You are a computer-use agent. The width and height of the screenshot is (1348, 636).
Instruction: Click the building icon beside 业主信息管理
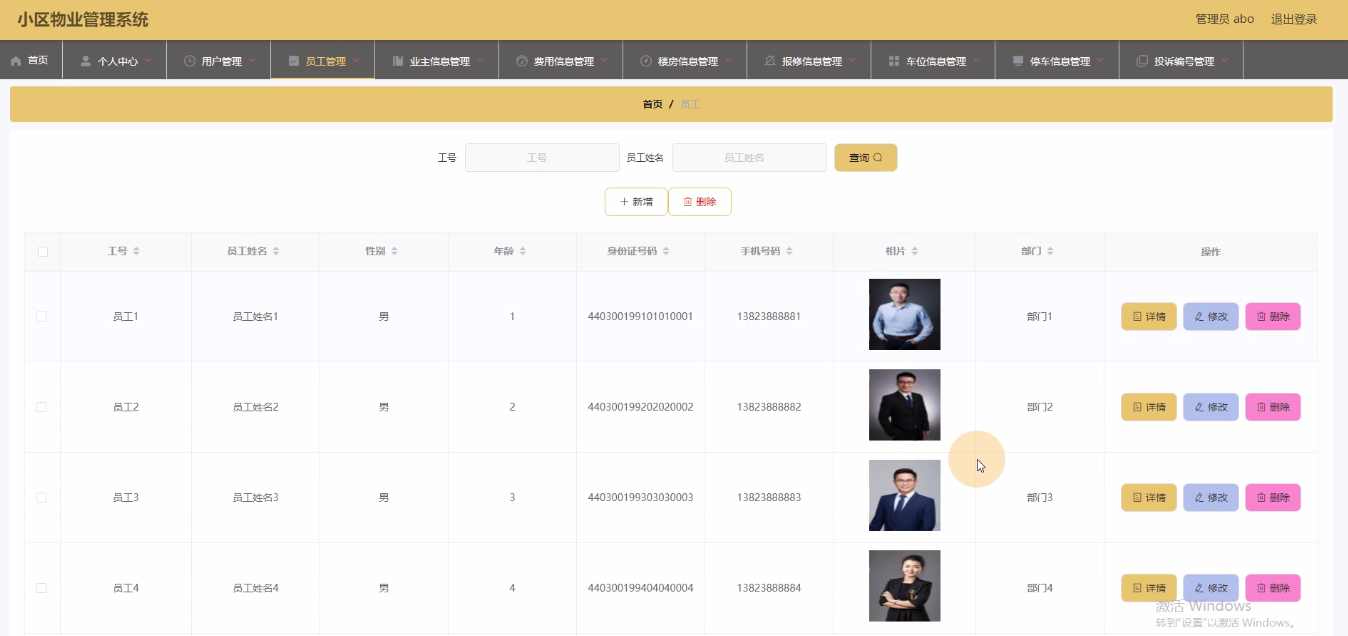tap(398, 61)
